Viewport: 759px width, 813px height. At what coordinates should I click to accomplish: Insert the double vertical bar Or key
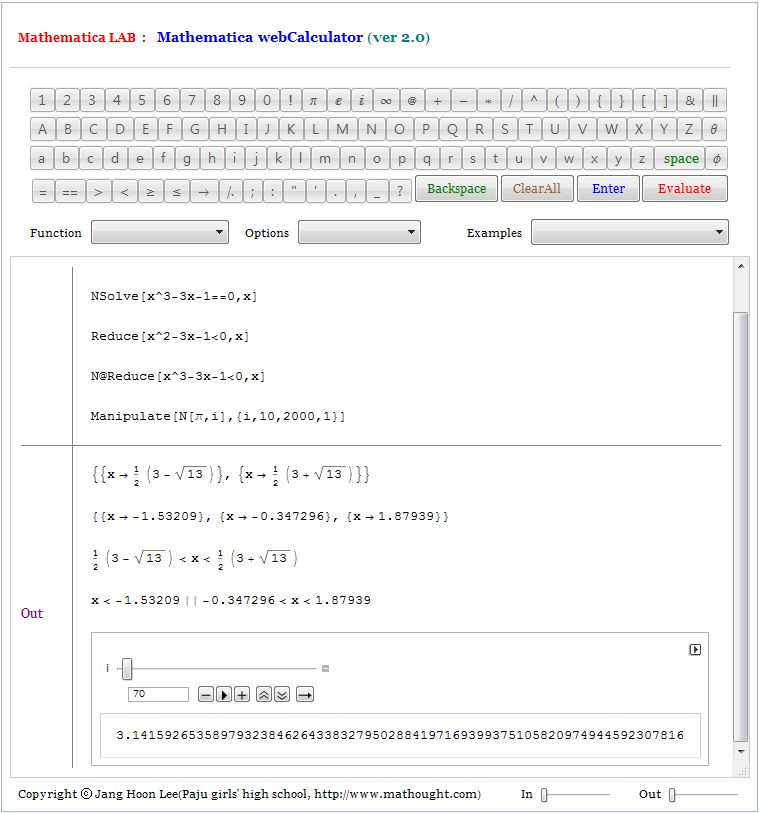(715, 101)
